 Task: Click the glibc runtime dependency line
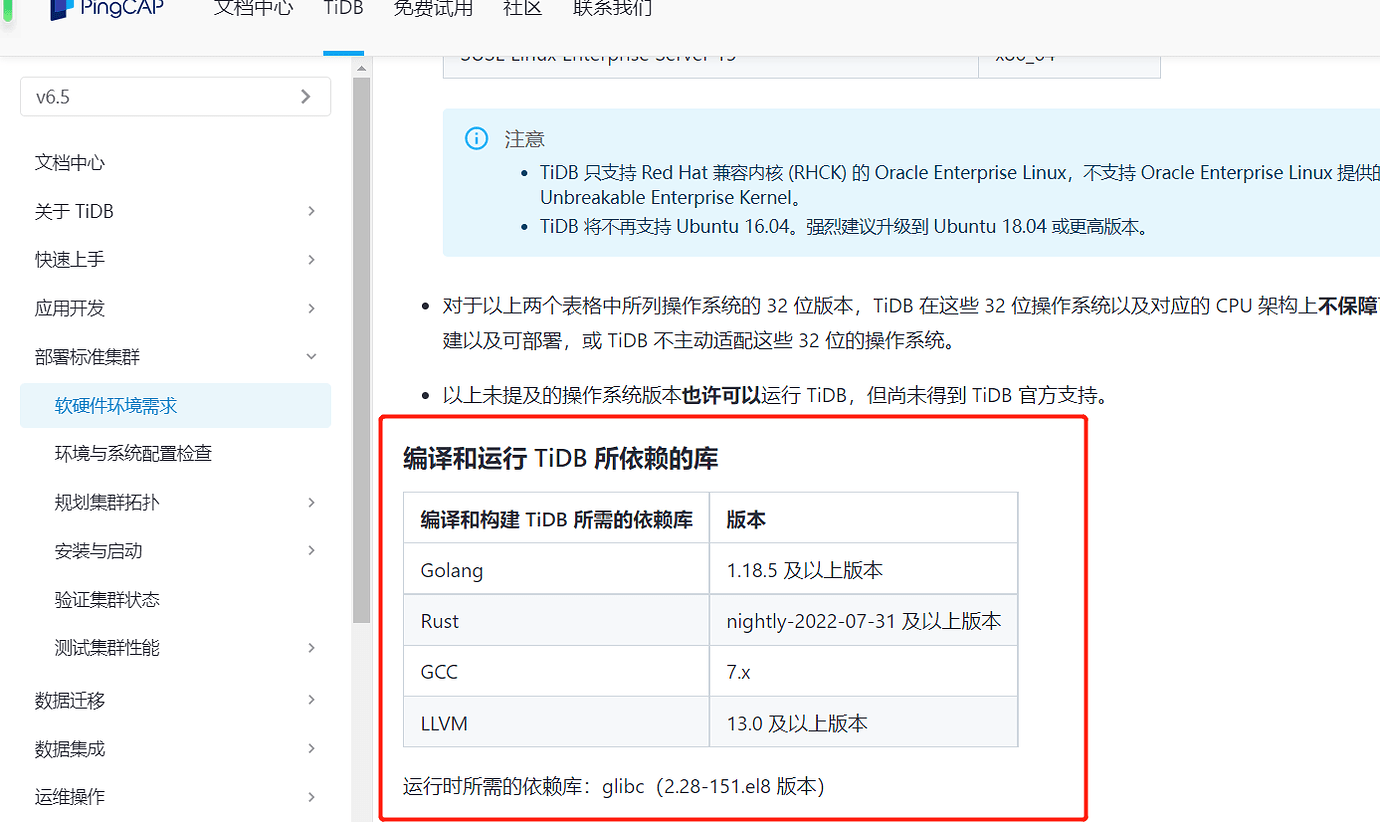pos(614,786)
